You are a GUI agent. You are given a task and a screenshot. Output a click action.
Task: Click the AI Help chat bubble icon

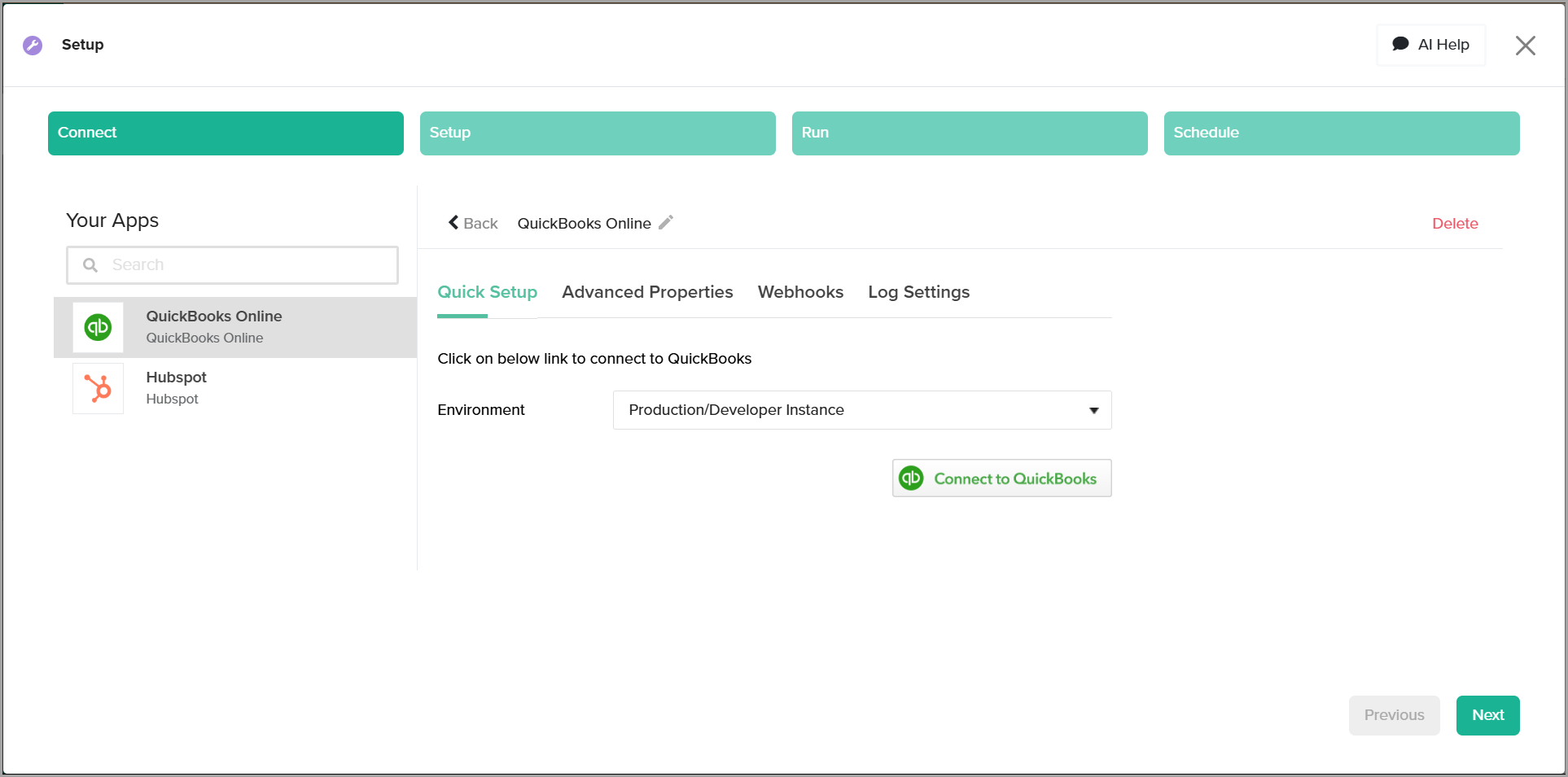point(1400,44)
